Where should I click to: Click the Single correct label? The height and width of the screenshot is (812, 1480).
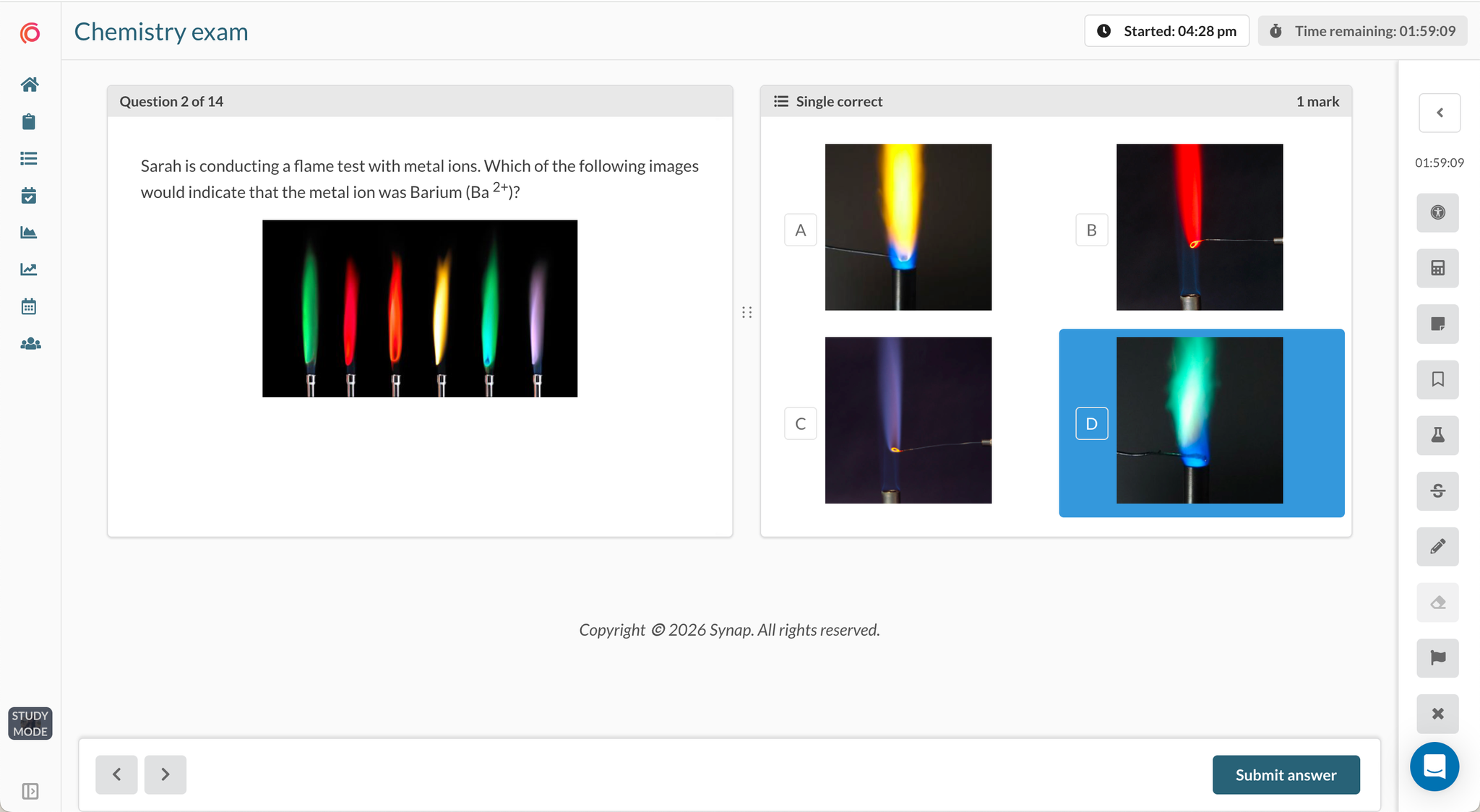(839, 101)
